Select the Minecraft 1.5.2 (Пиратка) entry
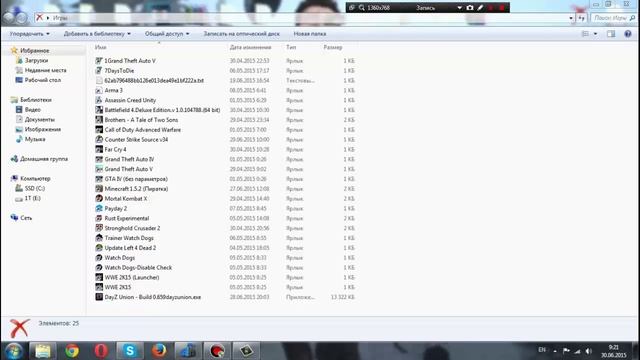This screenshot has height=360, width=640. click(x=136, y=189)
